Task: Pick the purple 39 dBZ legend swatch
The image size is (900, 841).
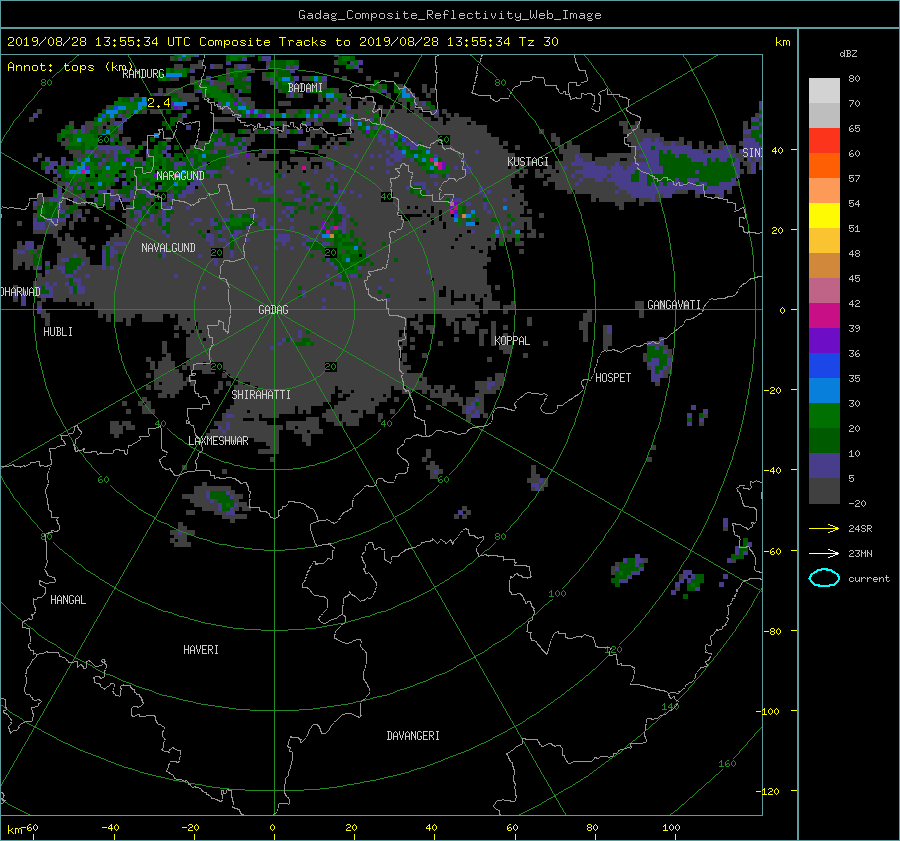Action: pos(824,340)
